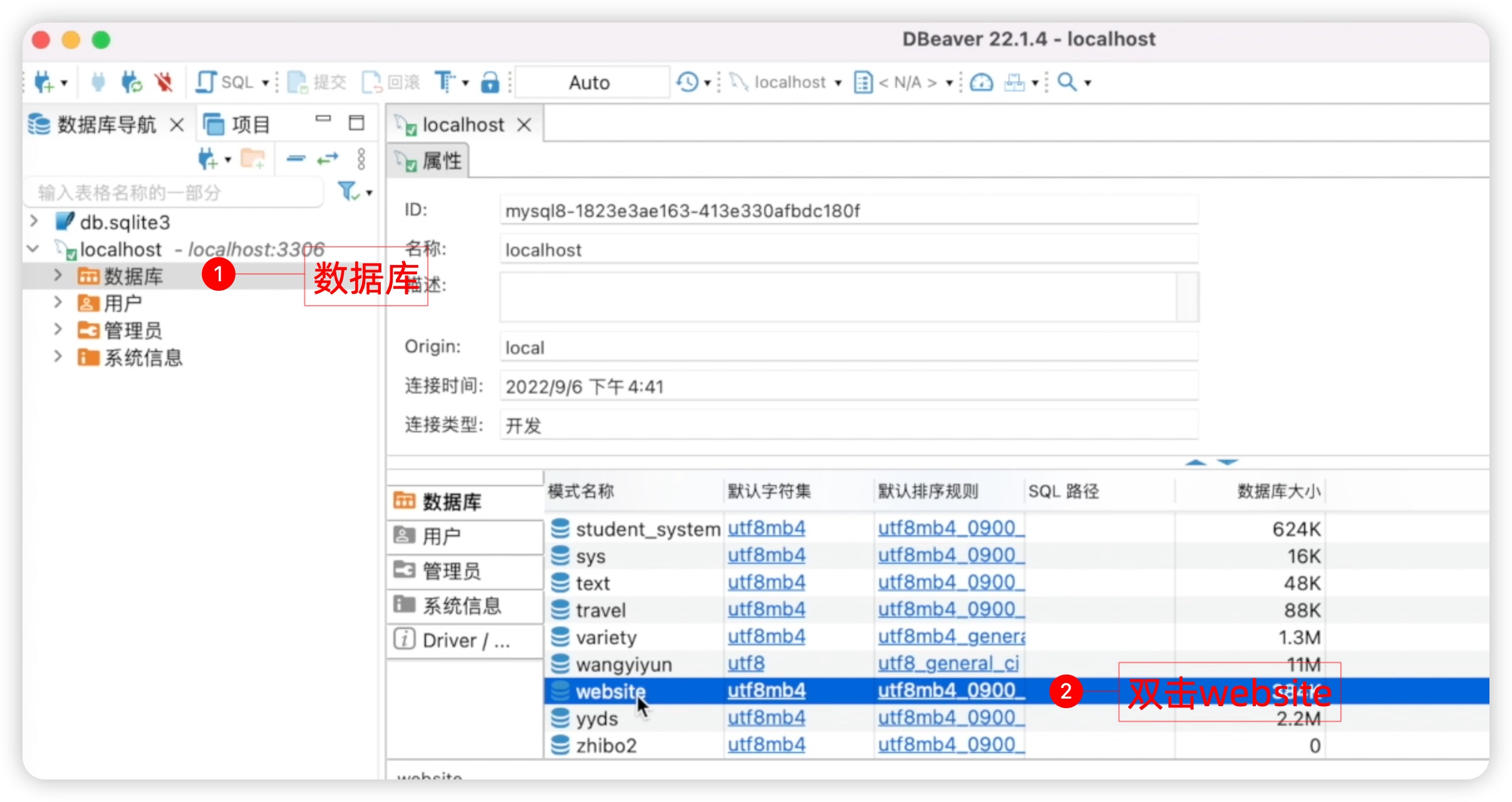Screen dimensions: 1512x802
Task: Select the student_system database row
Action: click(x=1017, y=529)
